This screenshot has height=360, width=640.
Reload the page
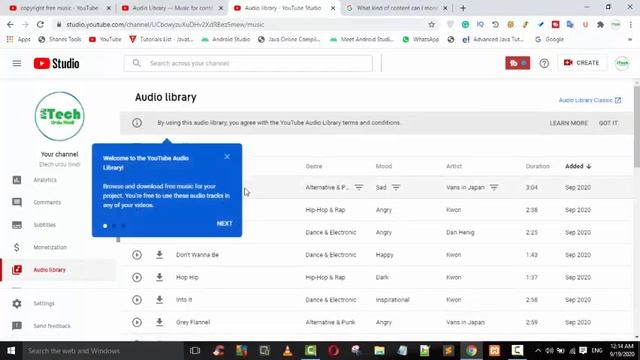40,24
